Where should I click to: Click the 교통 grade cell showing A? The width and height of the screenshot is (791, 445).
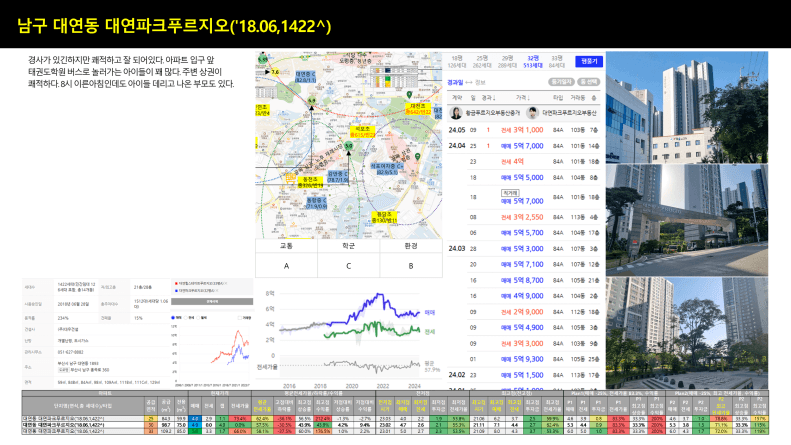coord(287,266)
